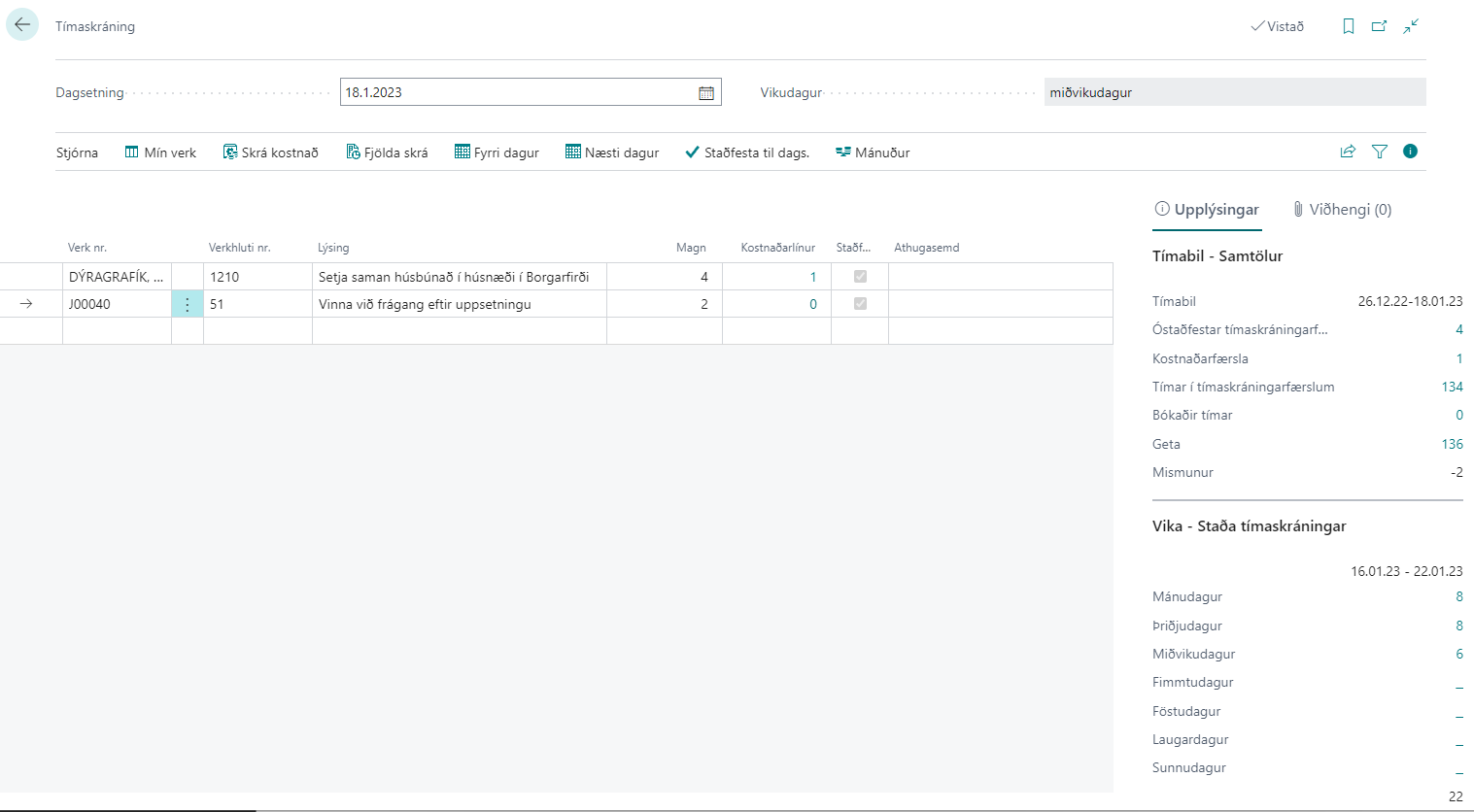Open Skrá kostnað action
Viewport: 1474px width, 812px height.
(270, 152)
